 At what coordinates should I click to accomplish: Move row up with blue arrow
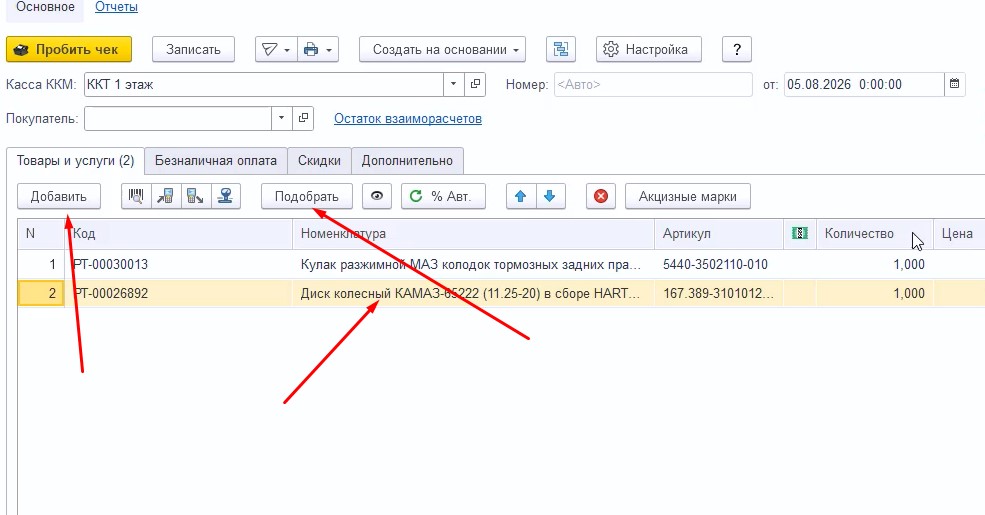tap(521, 197)
